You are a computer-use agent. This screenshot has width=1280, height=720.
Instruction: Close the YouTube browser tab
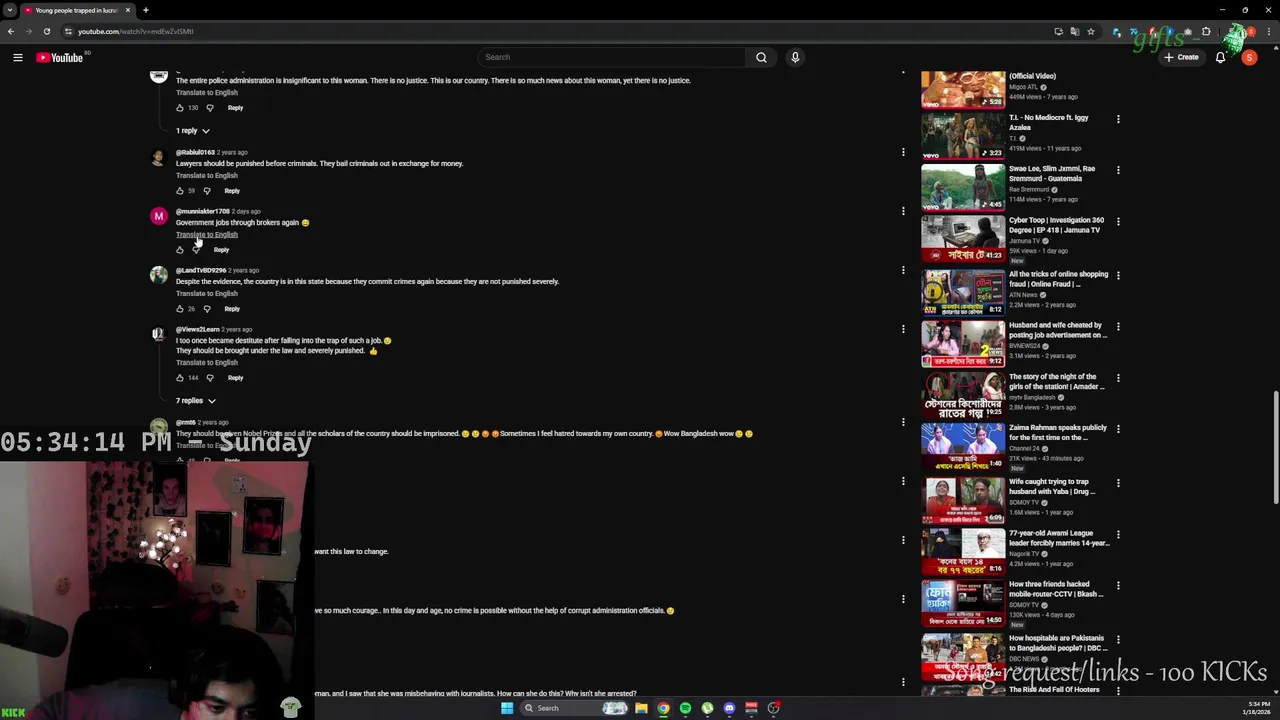coord(127,10)
